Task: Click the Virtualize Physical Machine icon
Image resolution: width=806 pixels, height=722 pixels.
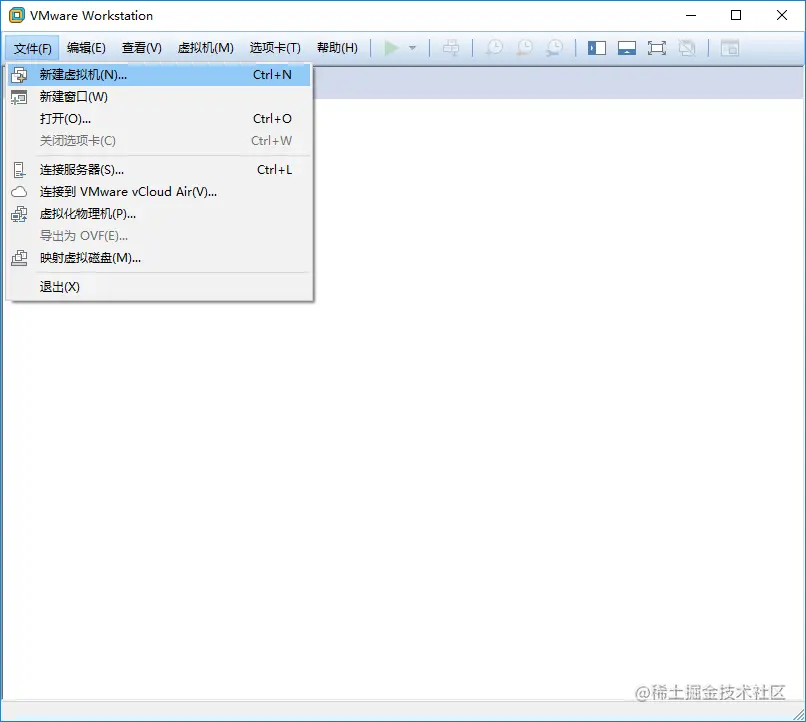Action: (19, 214)
